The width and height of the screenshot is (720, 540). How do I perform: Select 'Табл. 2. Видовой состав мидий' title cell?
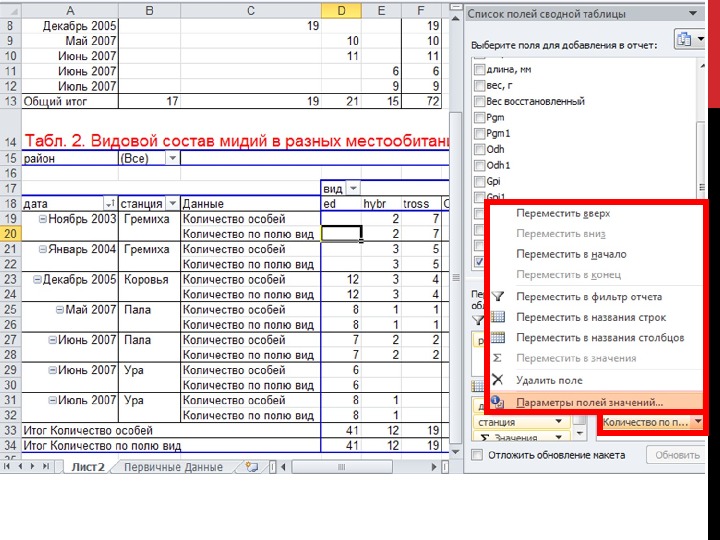[236, 141]
